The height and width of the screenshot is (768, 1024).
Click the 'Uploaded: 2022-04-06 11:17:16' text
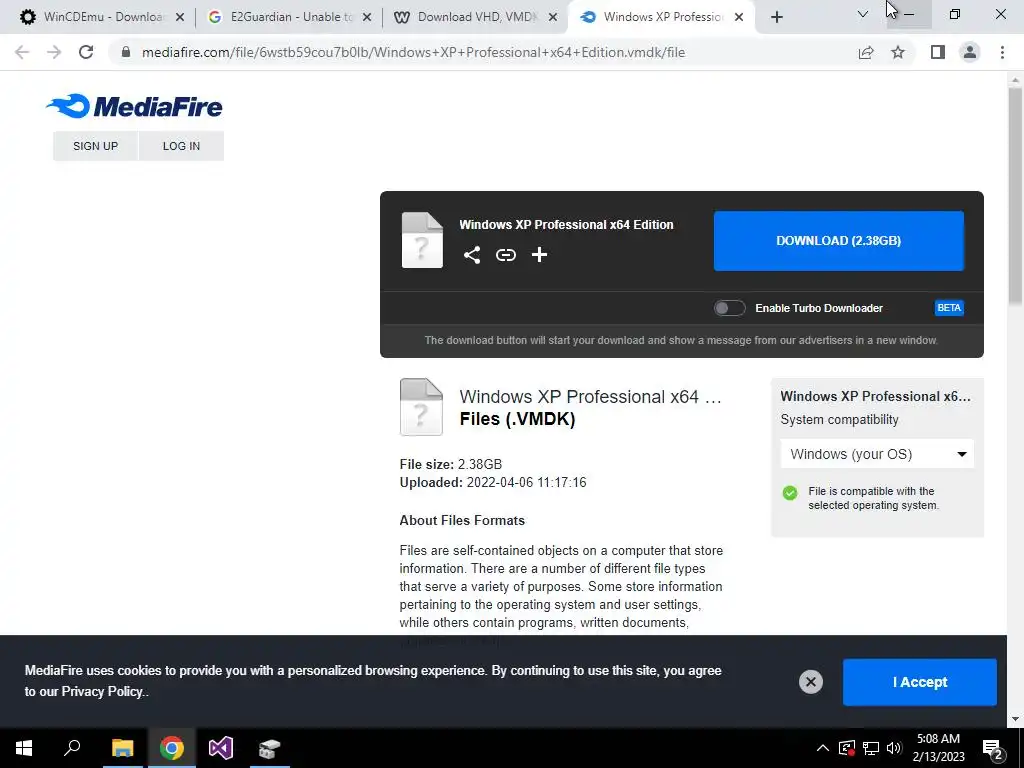click(493, 483)
